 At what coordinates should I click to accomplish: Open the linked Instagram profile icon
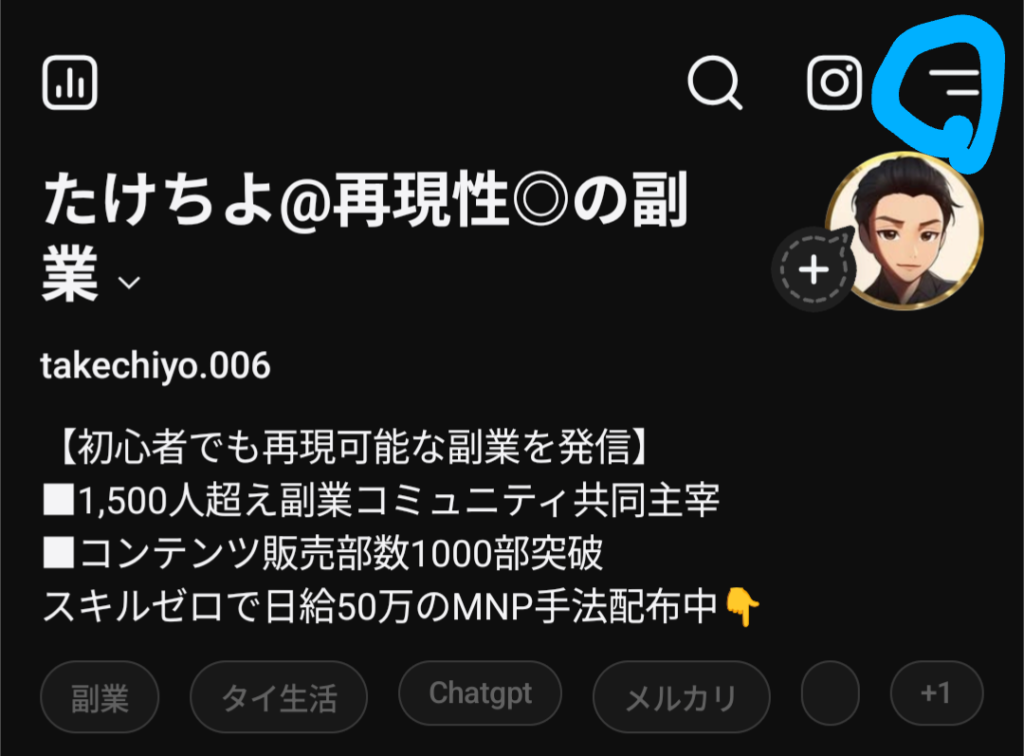point(835,82)
